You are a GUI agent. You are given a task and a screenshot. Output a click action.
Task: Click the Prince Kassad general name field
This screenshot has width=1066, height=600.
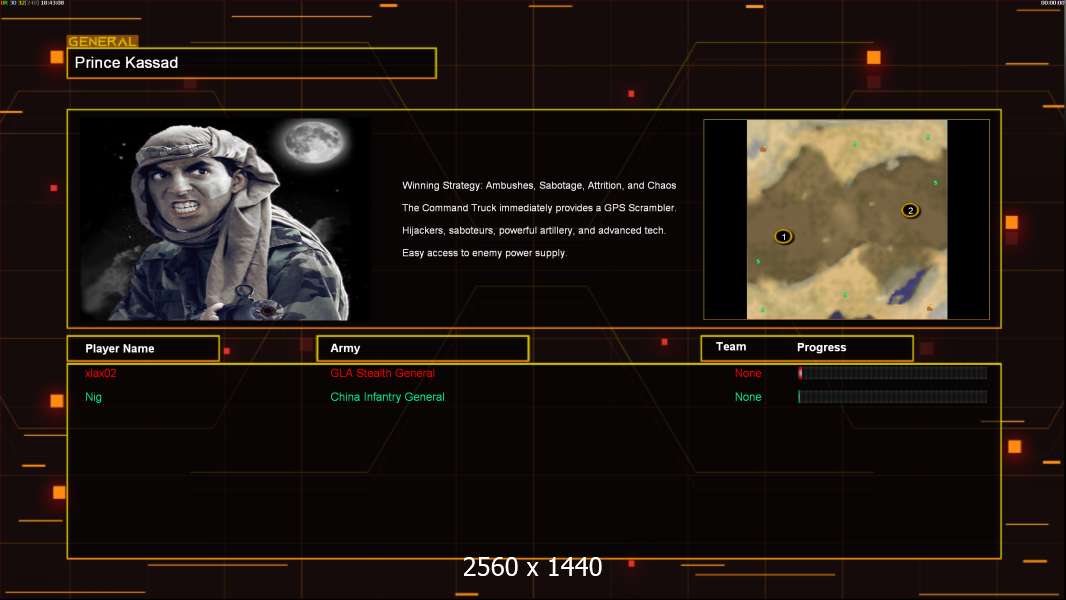(252, 63)
